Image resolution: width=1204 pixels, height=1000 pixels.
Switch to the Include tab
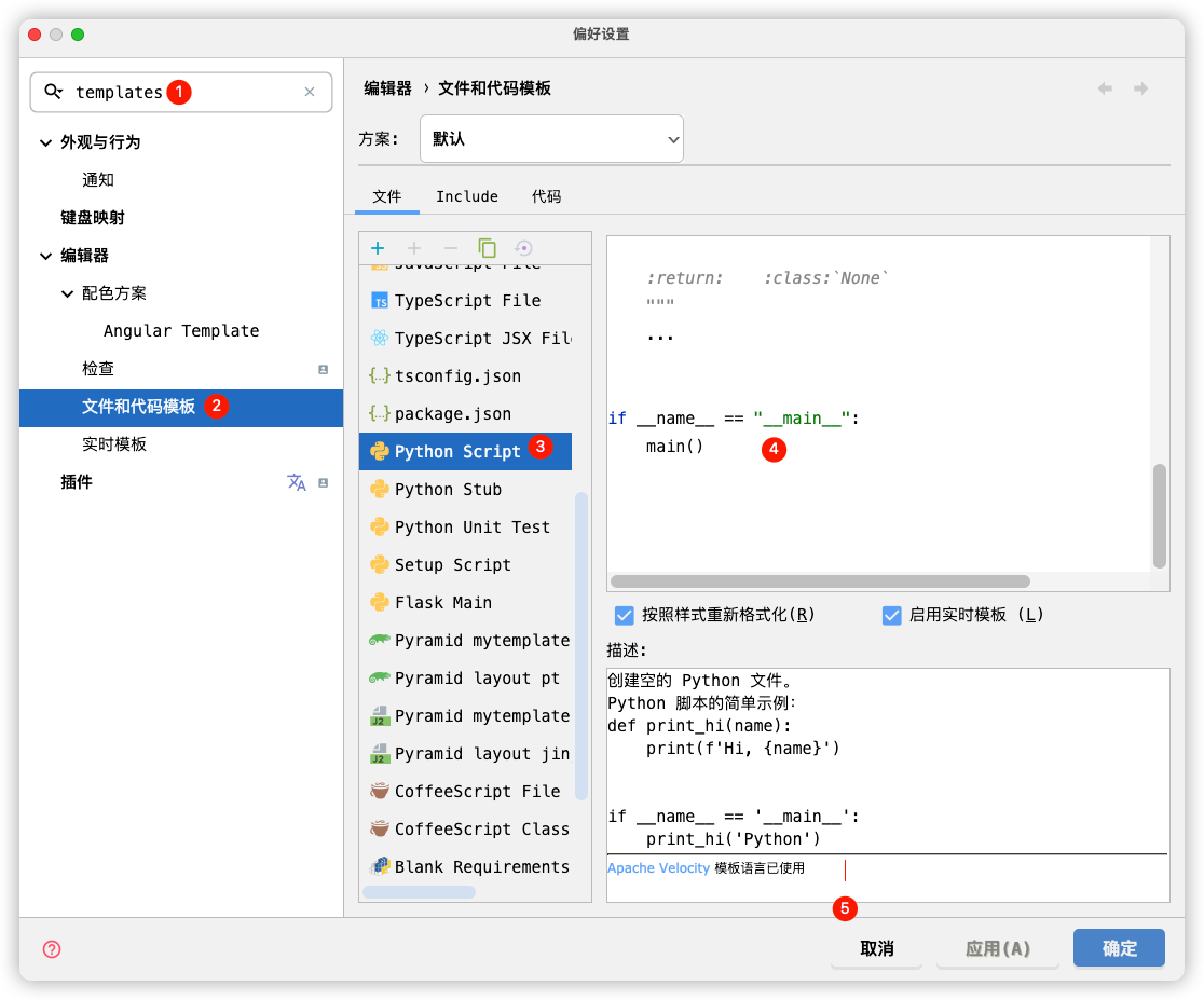click(467, 197)
